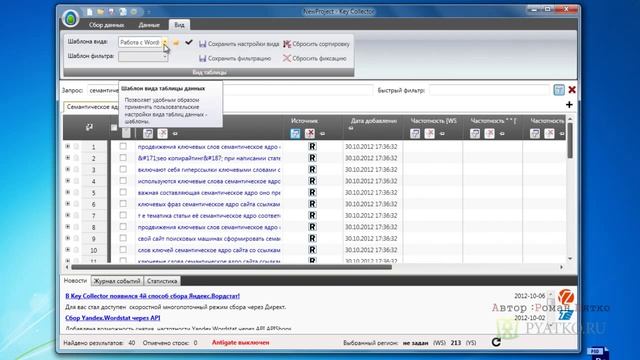
Task: Expand row 10 with its plus icon
Action: pos(68,249)
